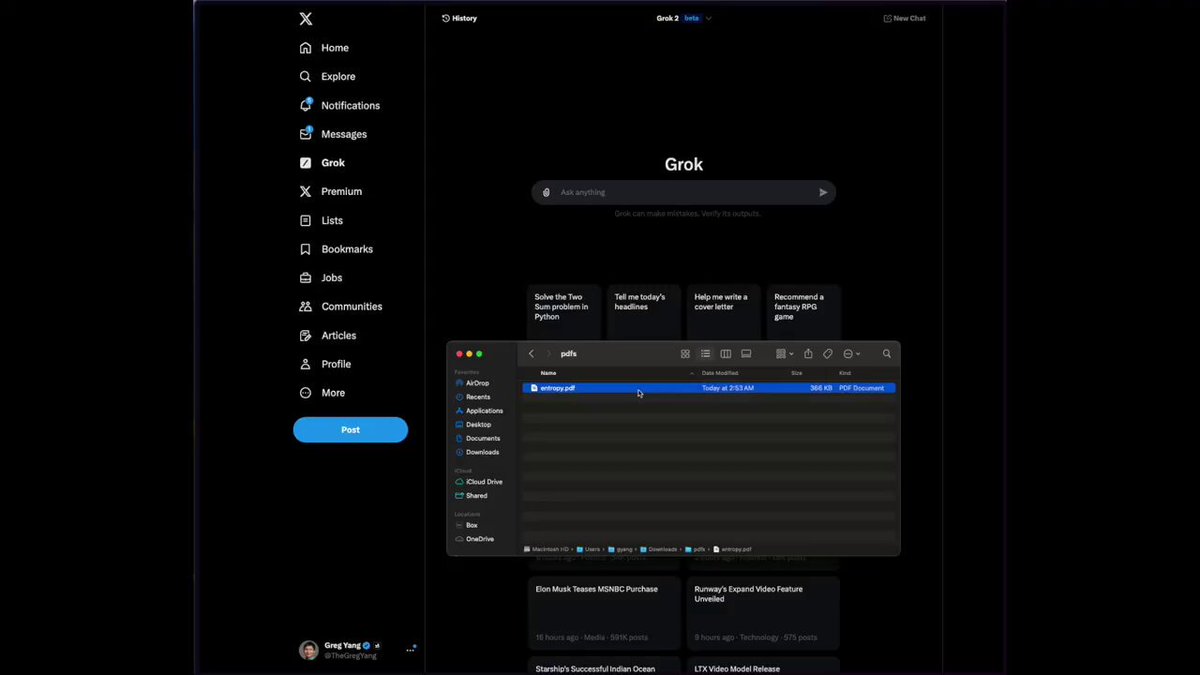The image size is (1200, 675).
Task: Open Grok chat History
Action: coord(460,18)
